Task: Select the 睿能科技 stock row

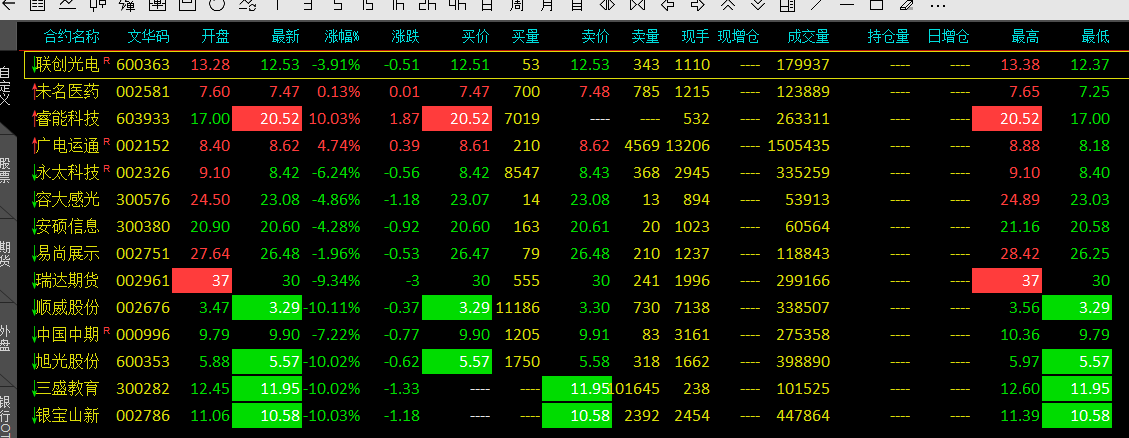Action: tap(67, 119)
